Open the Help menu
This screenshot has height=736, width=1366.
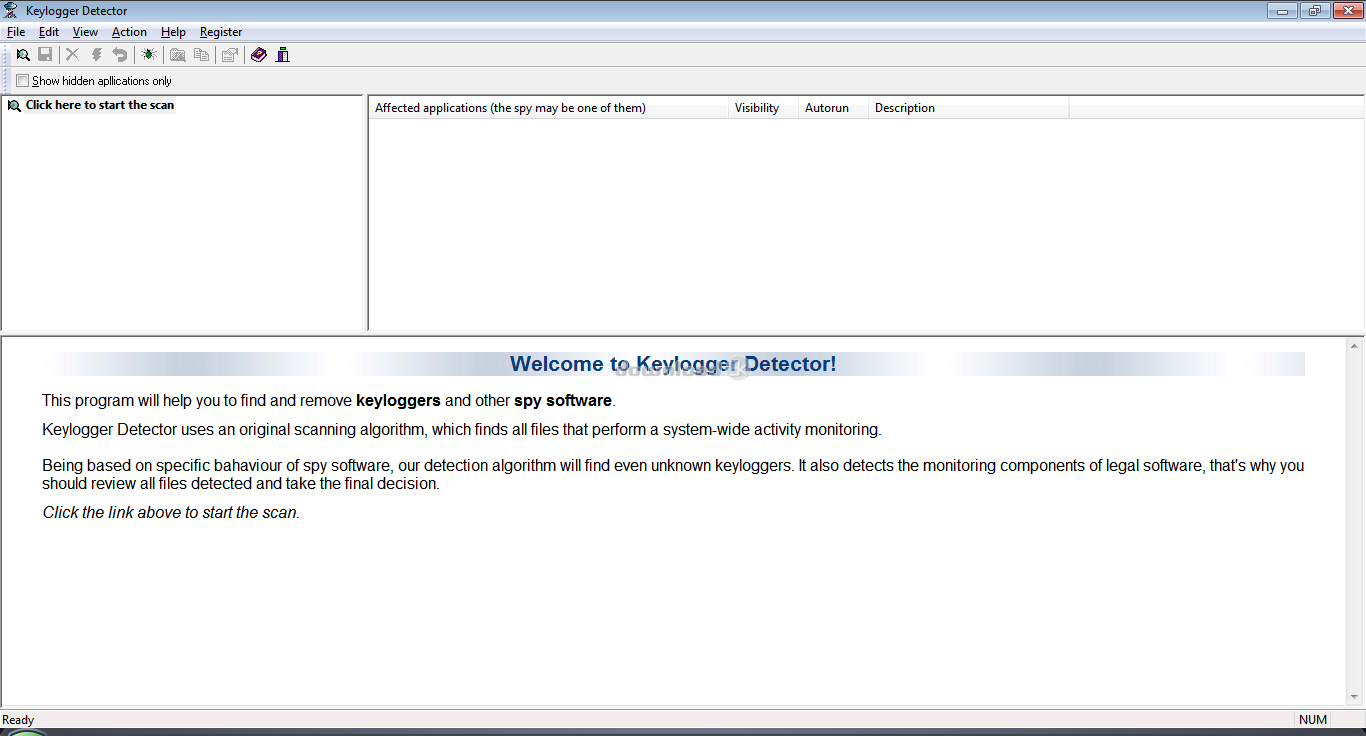click(173, 32)
